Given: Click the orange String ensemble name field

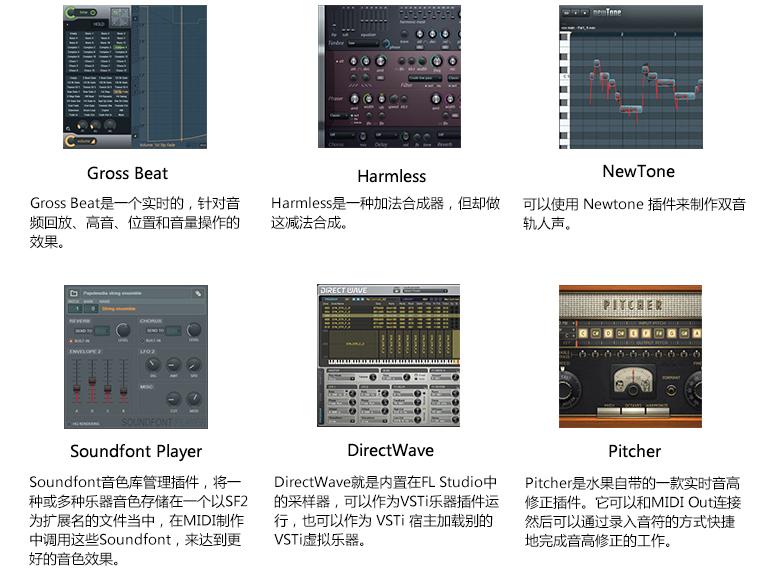Looking at the screenshot, I should click(x=152, y=309).
